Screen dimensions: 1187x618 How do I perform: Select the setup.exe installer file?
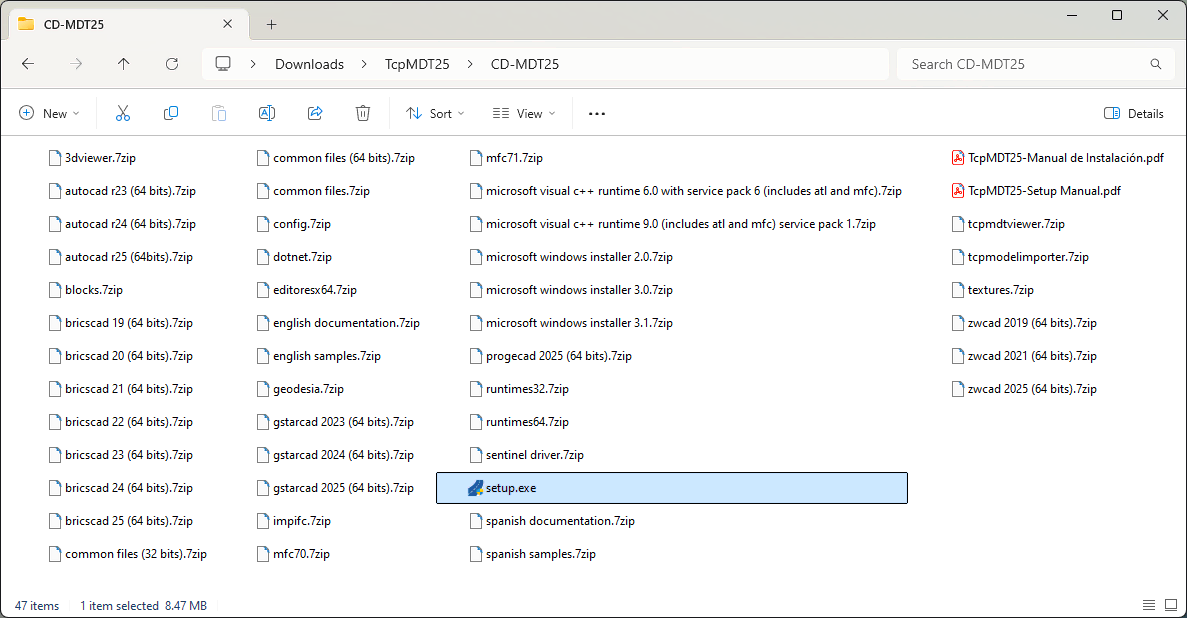point(671,488)
